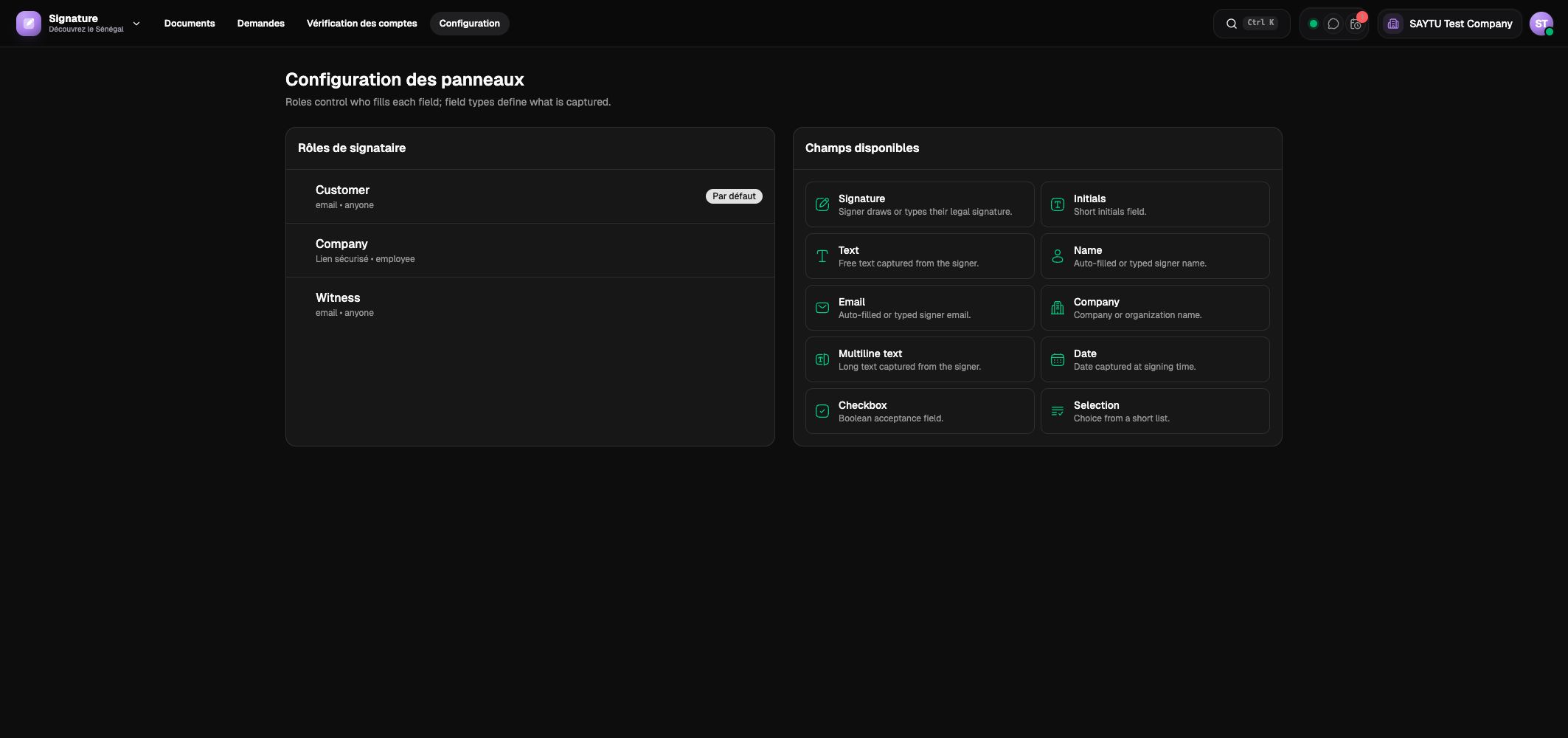1568x738 pixels.
Task: Click the Champs disponibles heading
Action: 862,148
